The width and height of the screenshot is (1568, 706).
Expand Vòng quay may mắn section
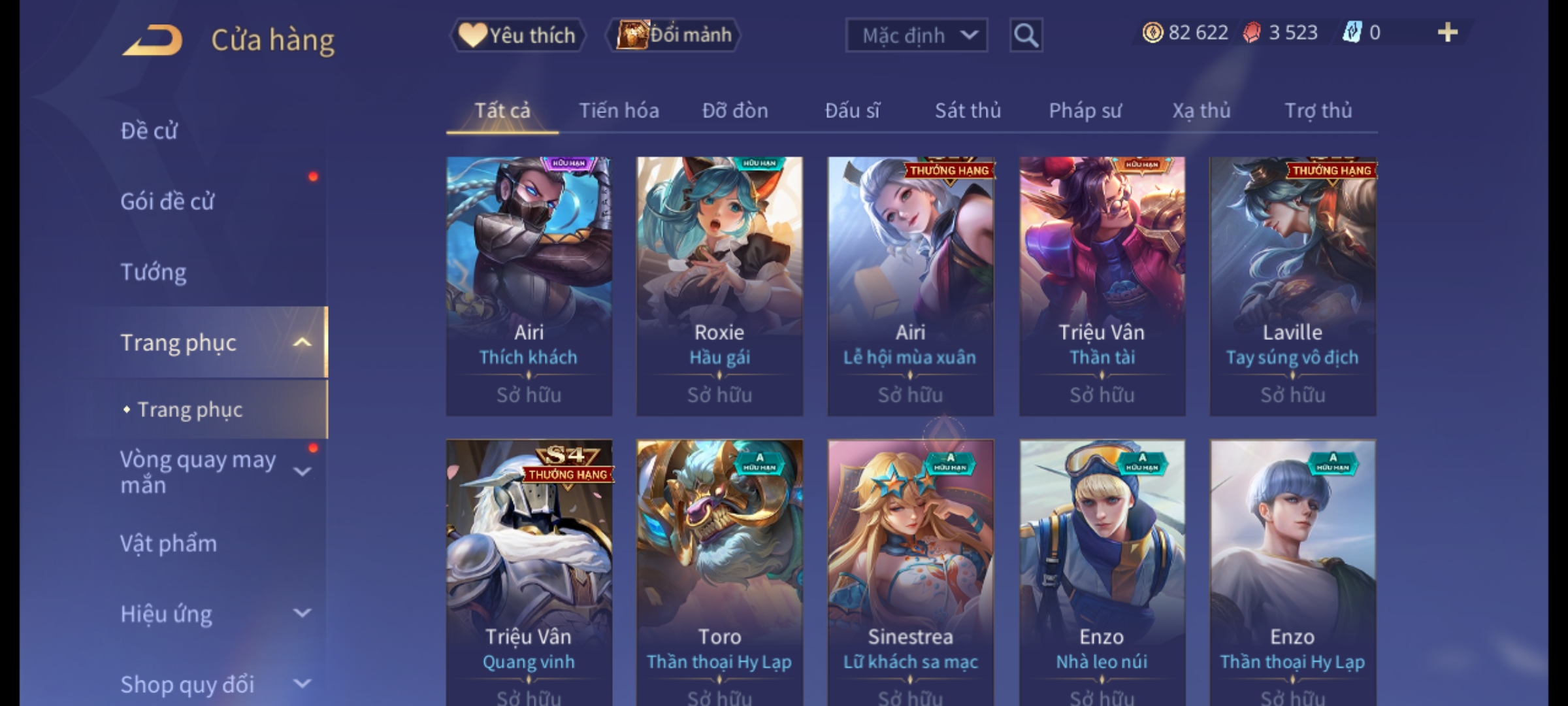click(x=302, y=471)
